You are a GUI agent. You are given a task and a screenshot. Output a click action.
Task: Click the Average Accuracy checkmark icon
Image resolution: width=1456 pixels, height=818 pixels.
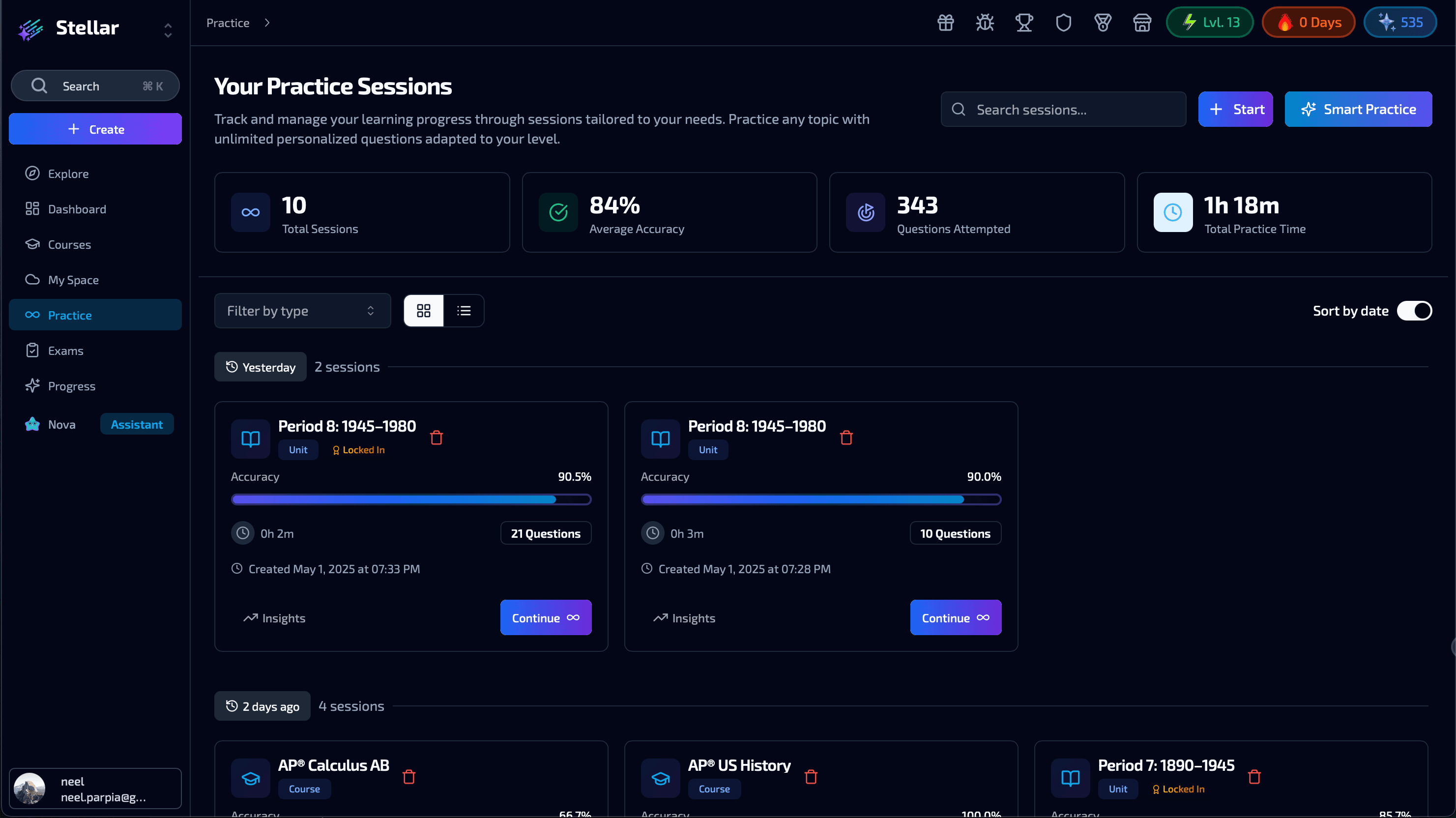(x=558, y=212)
